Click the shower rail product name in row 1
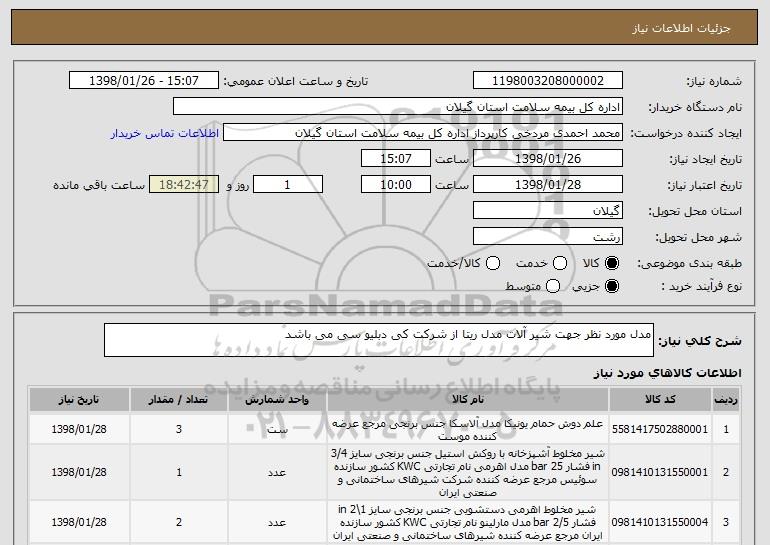Viewport: 770px width, 545px height. pos(468,429)
